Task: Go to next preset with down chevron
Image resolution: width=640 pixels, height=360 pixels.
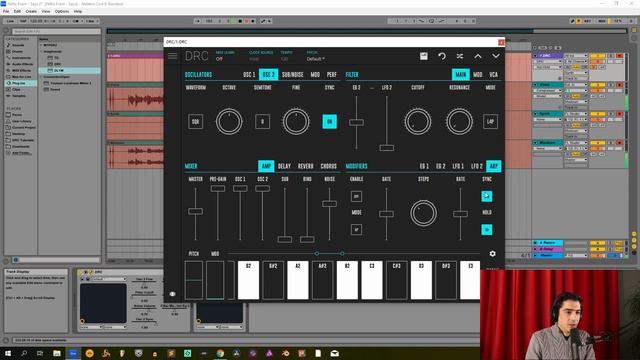Action: click(496, 56)
